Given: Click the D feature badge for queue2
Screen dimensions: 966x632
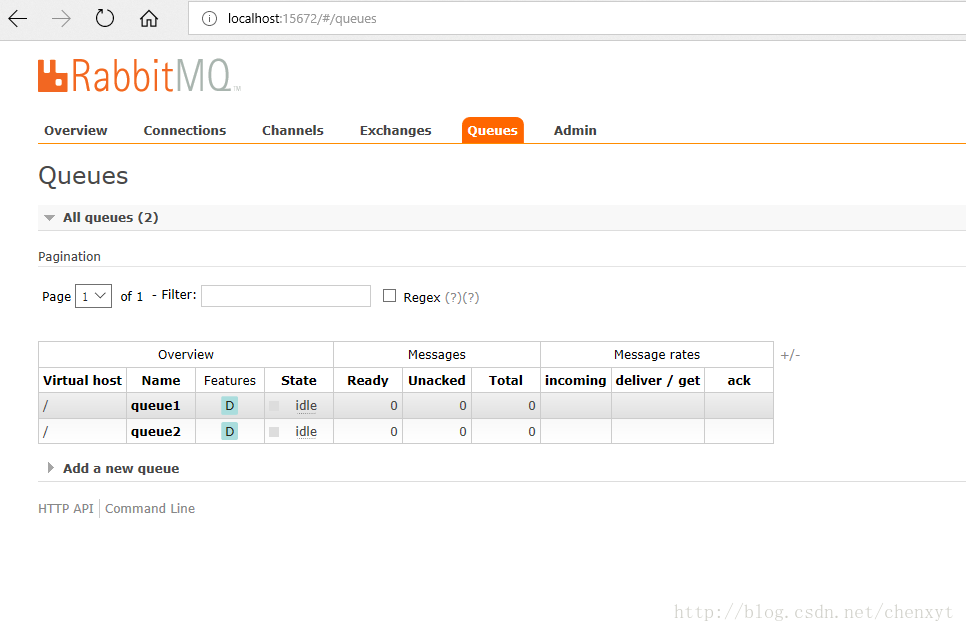Looking at the screenshot, I should 230,432.
